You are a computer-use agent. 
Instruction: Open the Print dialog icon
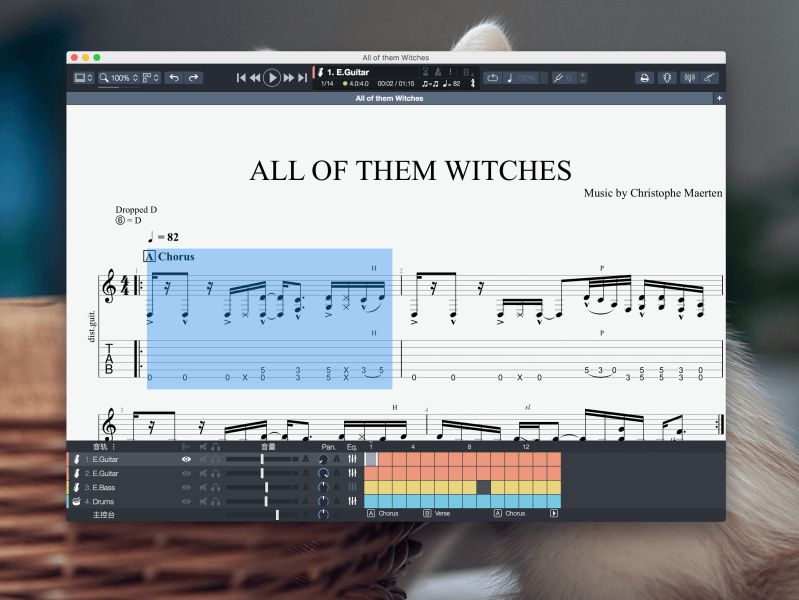point(645,77)
